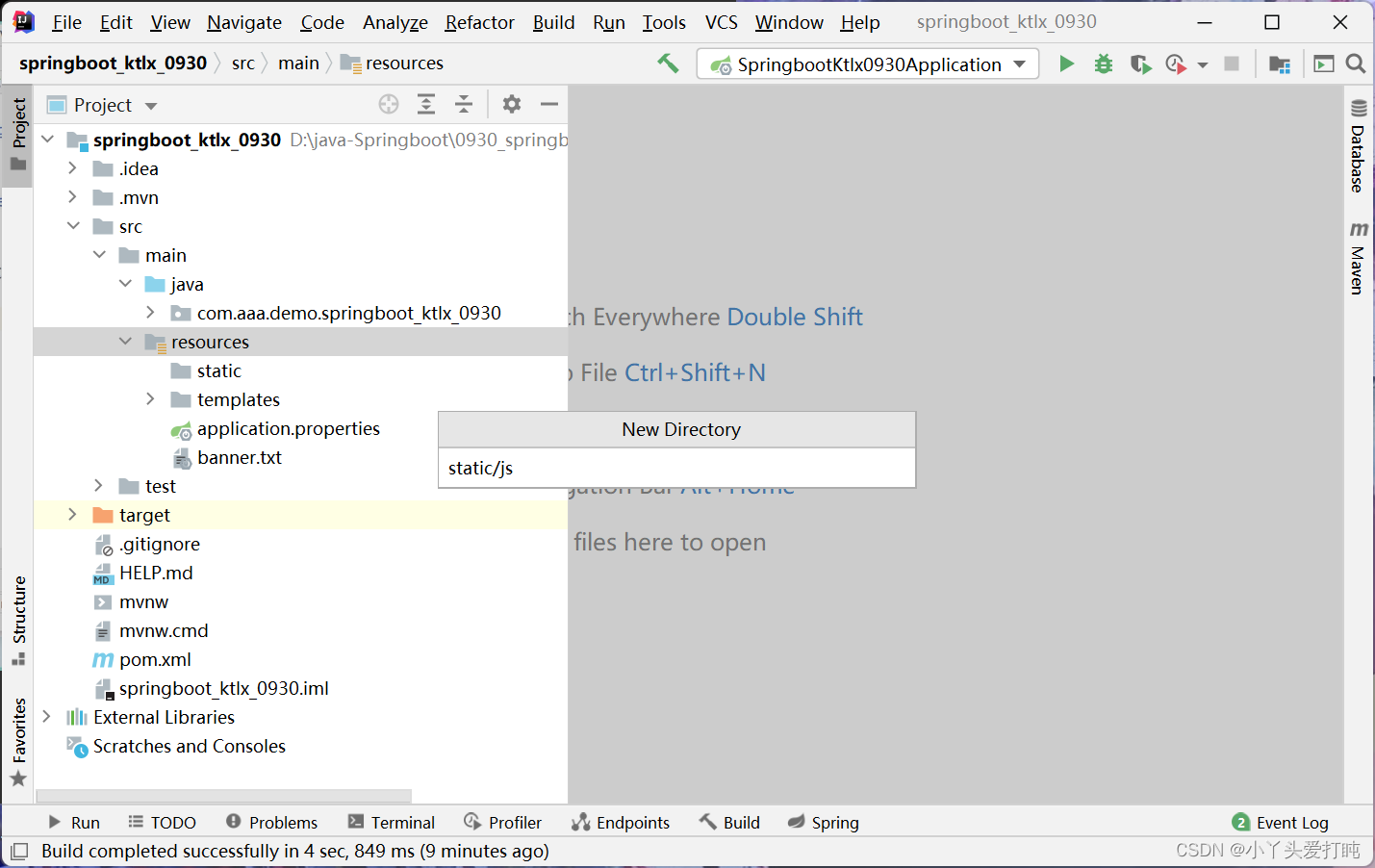Open the Favorites side tab

[18, 742]
